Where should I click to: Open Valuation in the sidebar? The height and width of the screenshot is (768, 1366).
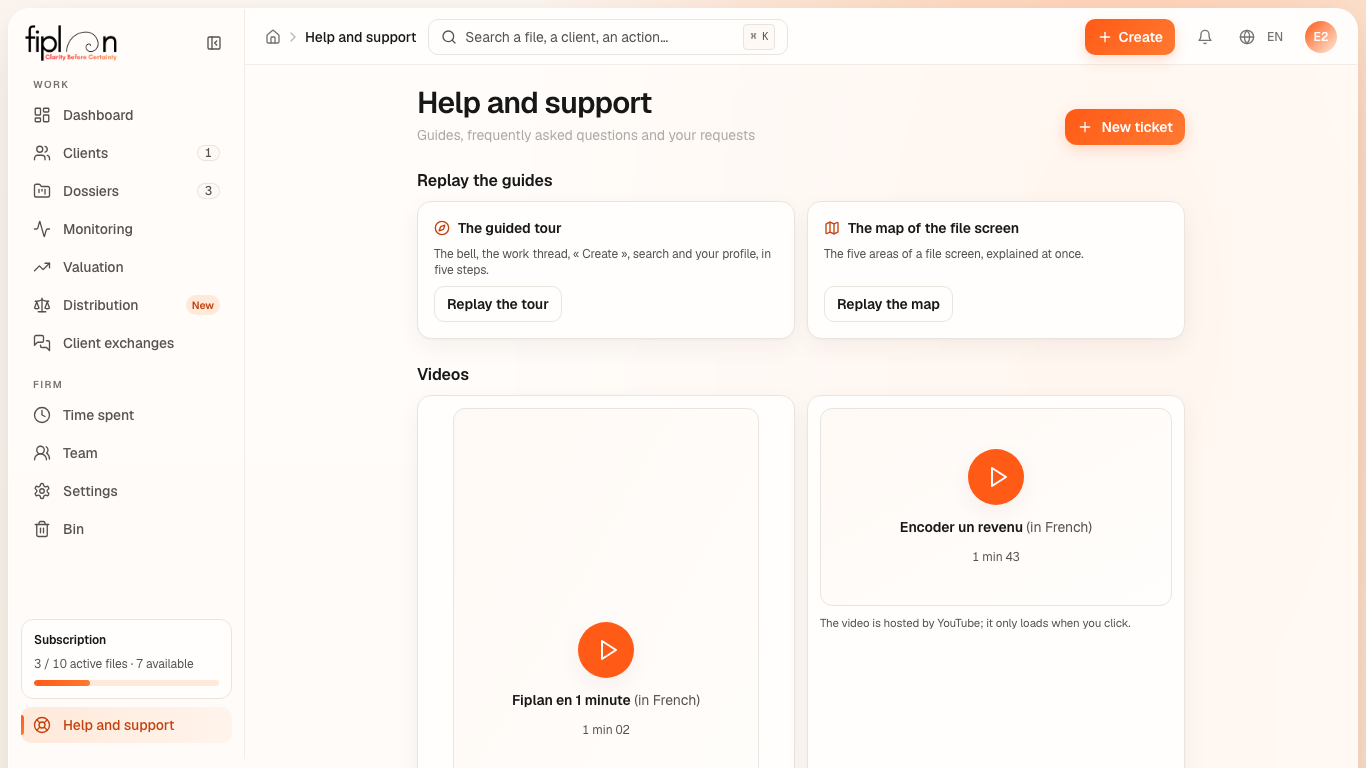[126, 267]
